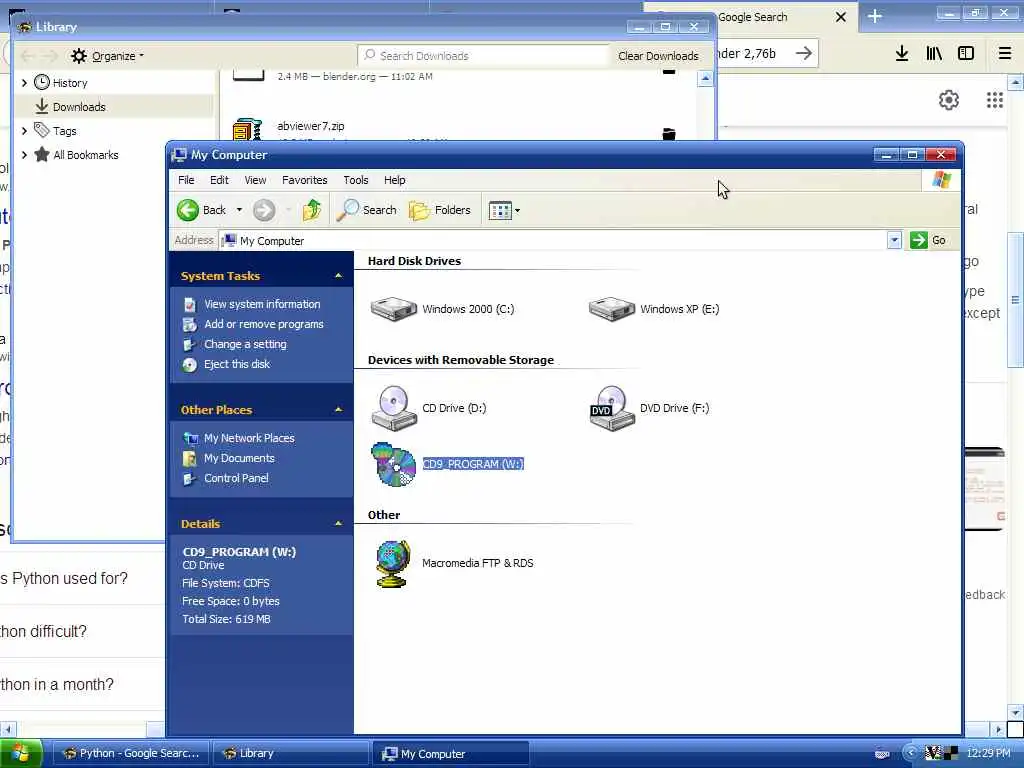Image resolution: width=1024 pixels, height=768 pixels.
Task: Select the Macromedia FTP & RDS globe icon
Action: pos(393,564)
